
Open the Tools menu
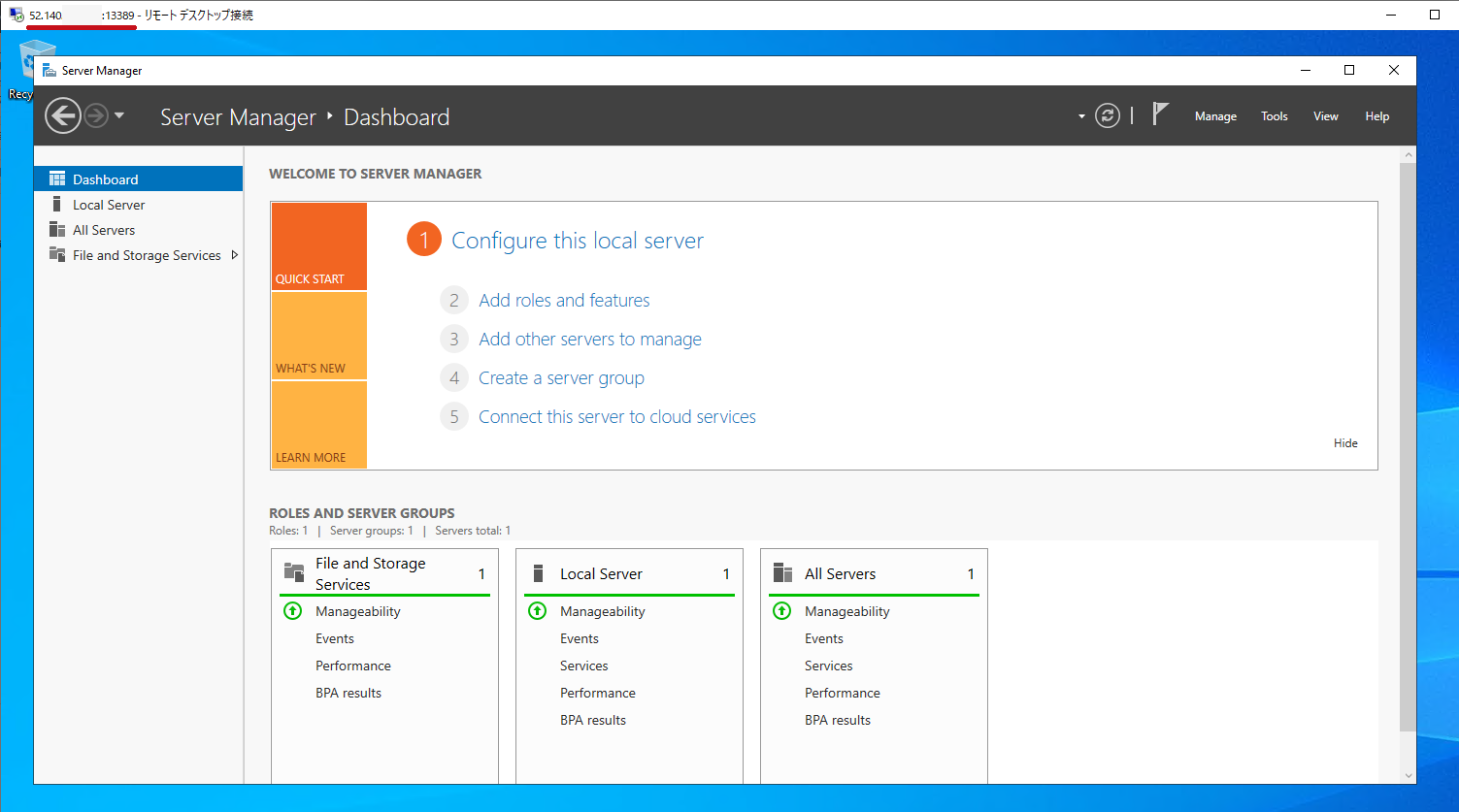pyautogui.click(x=1275, y=116)
